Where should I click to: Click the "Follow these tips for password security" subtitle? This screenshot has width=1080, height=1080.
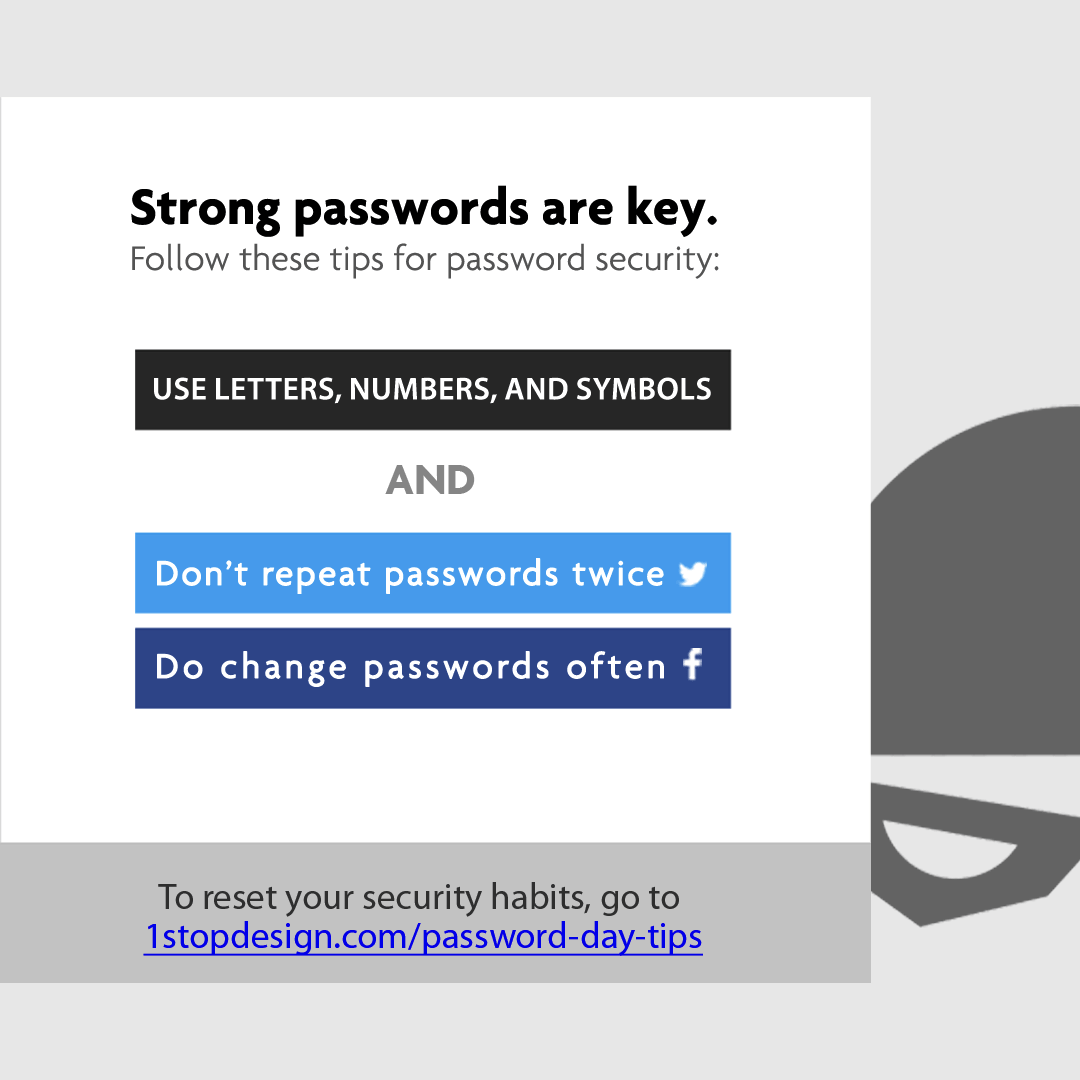(424, 260)
